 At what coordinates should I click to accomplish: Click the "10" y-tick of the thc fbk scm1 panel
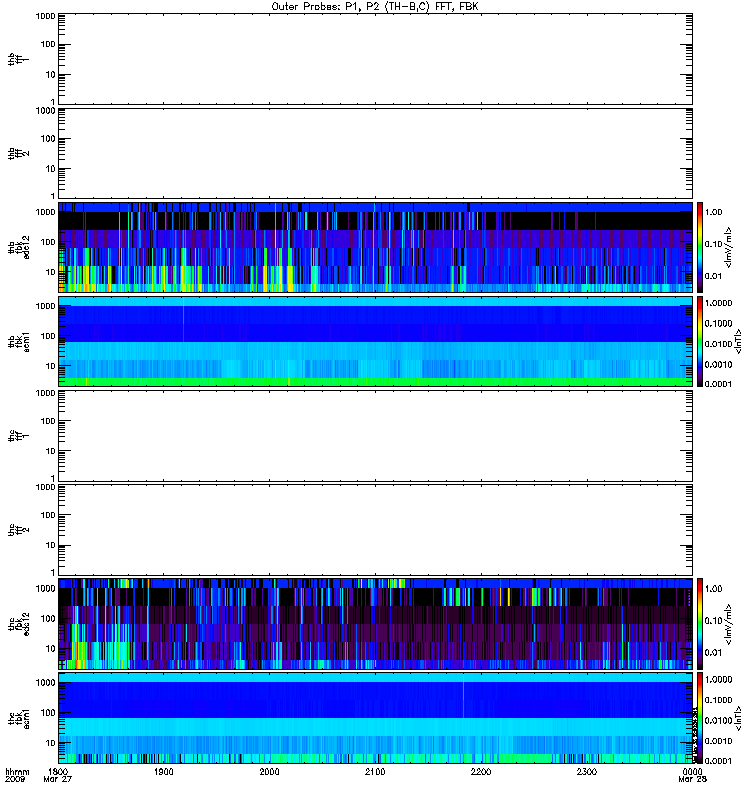click(51, 743)
